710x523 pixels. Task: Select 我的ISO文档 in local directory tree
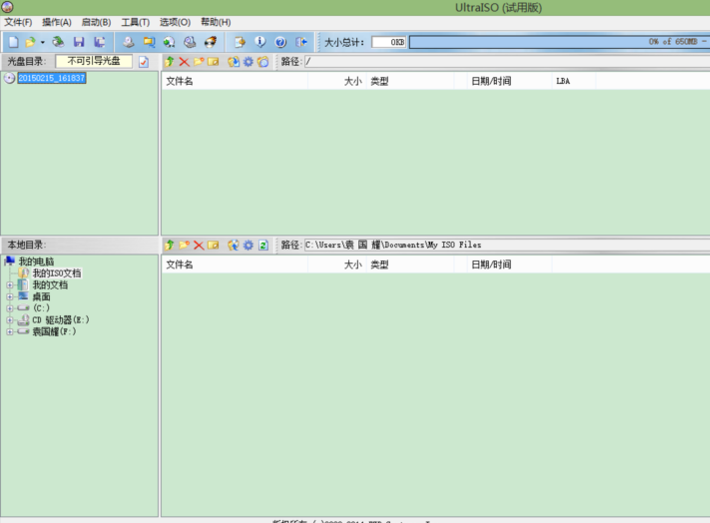pos(56,273)
